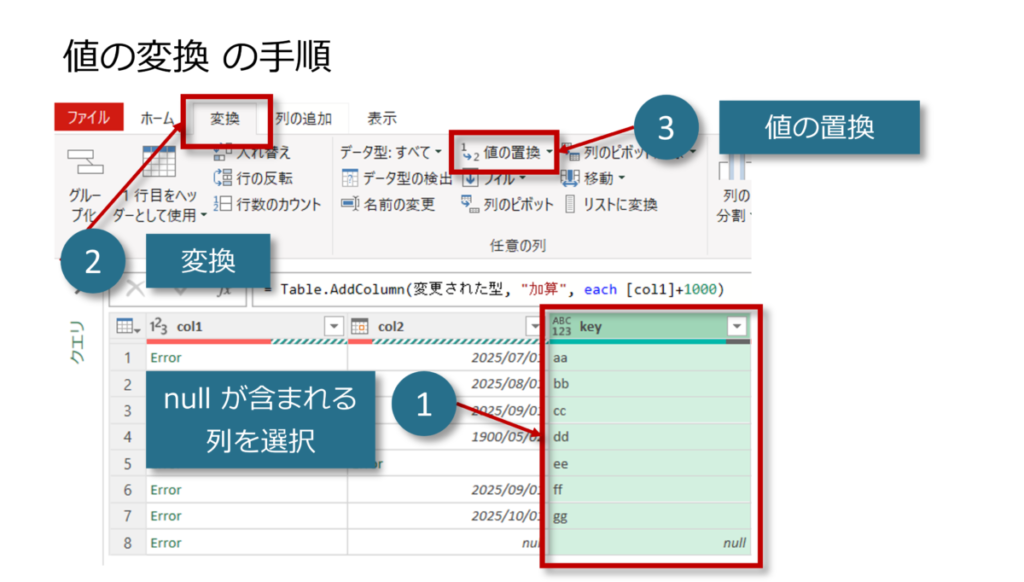Switch to the ホーム (Home) tab
This screenshot has height=582, width=1024.
pos(157,118)
